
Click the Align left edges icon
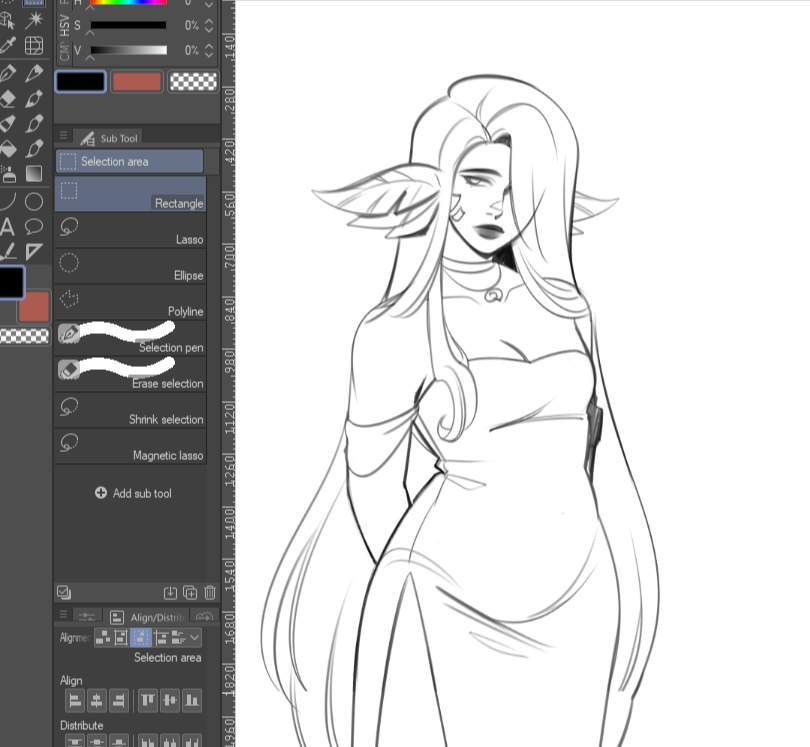click(x=73, y=701)
